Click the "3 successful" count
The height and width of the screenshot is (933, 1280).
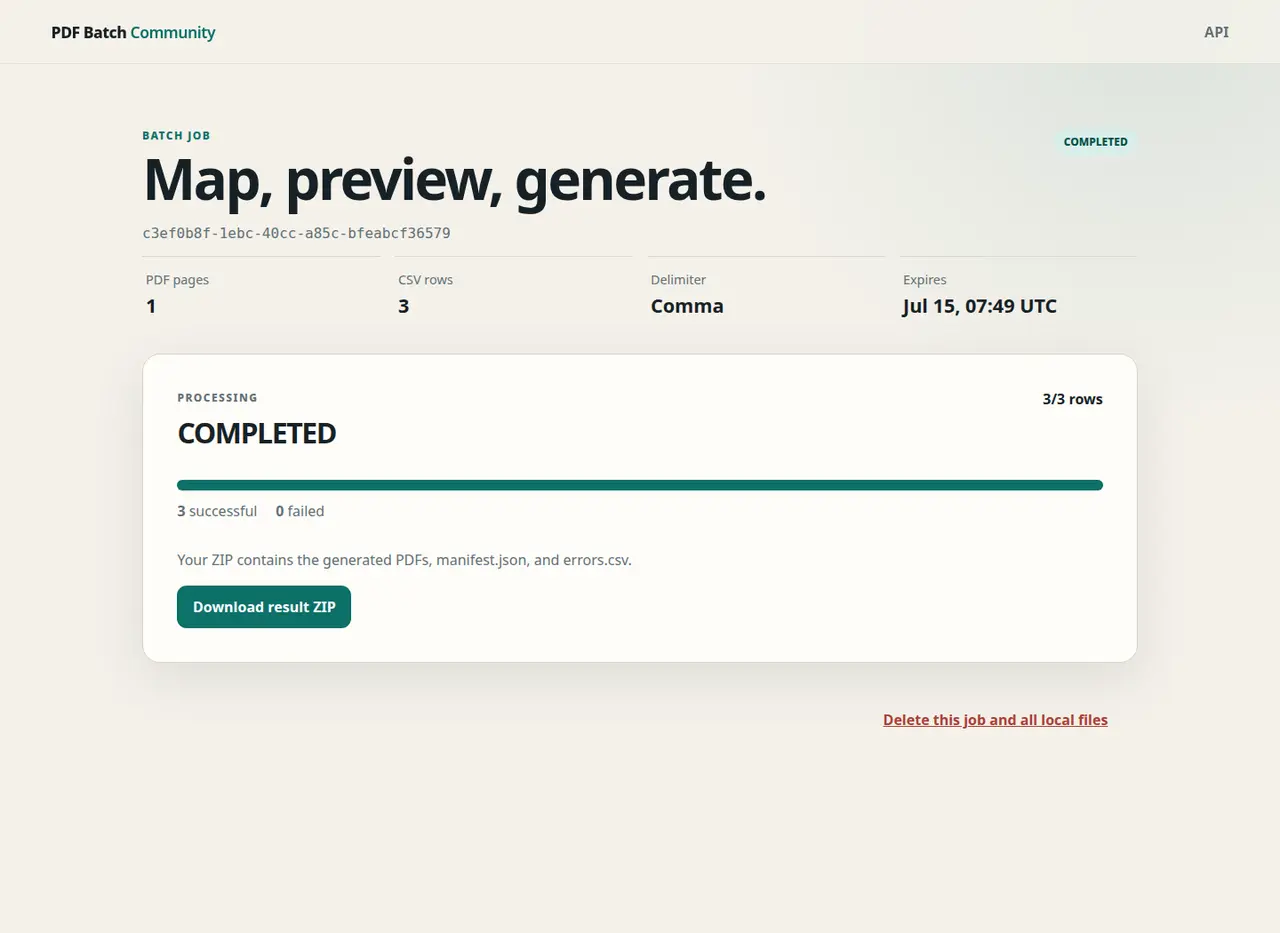tap(217, 511)
